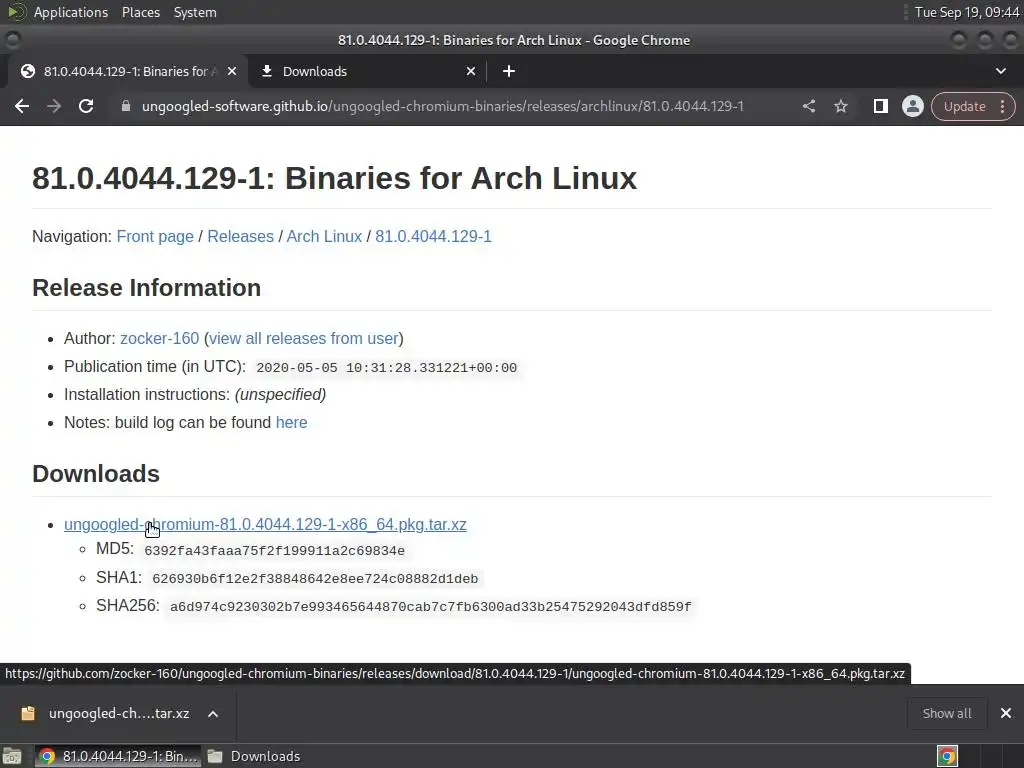Viewport: 1024px width, 768px height.
Task: Click the 81.0.4044.129-1 breadcrumb link
Action: pos(433,236)
